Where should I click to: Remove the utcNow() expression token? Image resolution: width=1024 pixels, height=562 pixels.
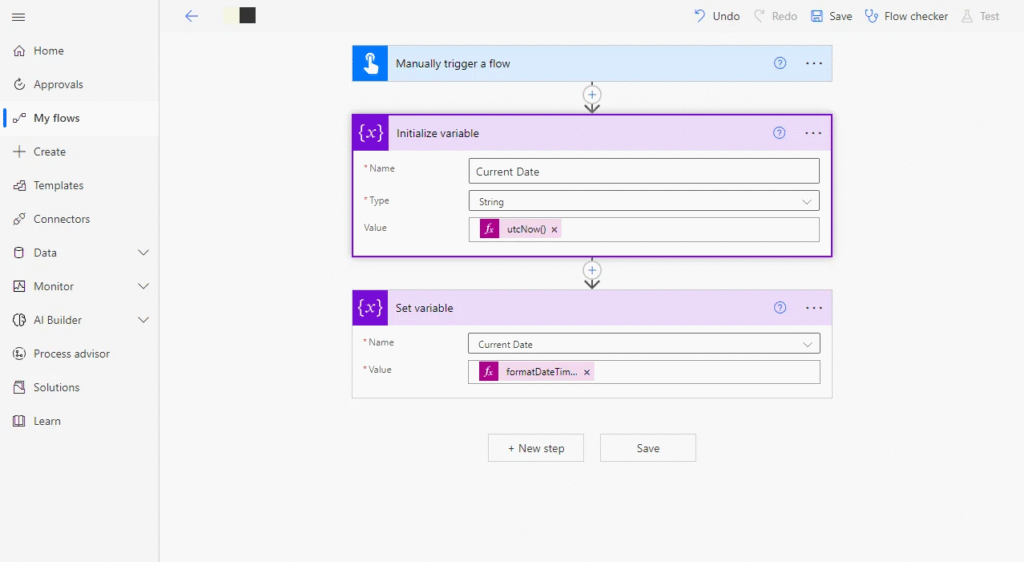tap(555, 230)
